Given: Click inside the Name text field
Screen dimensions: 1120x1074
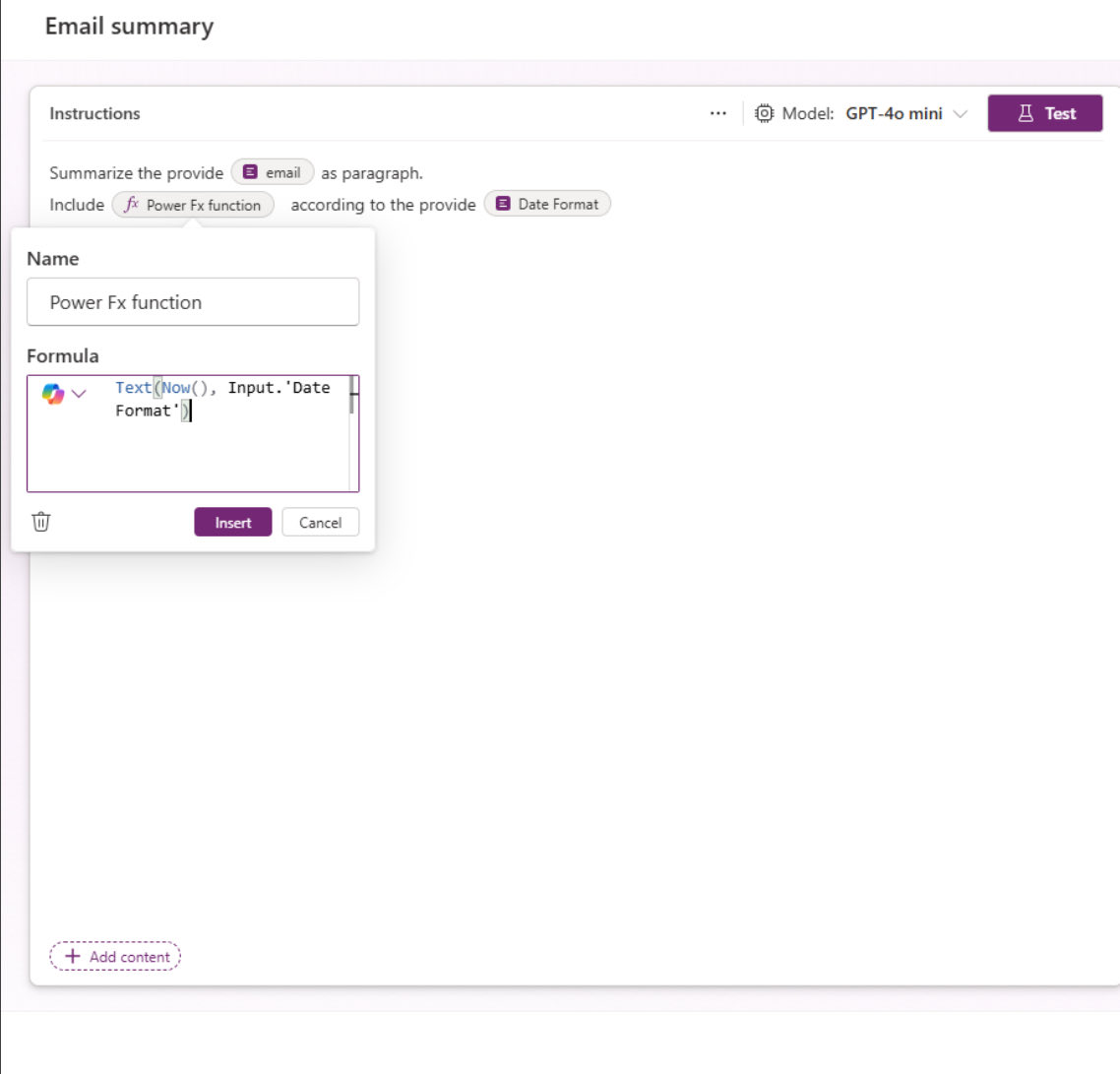Looking at the screenshot, I should pyautogui.click(x=193, y=302).
